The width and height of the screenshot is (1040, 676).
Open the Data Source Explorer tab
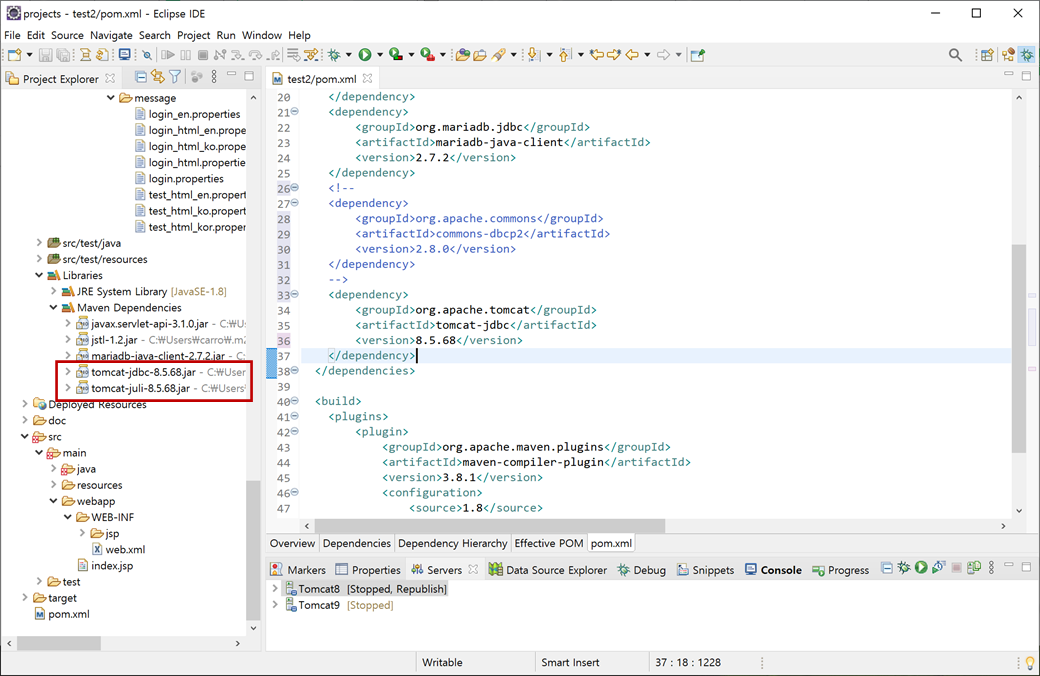(548, 570)
